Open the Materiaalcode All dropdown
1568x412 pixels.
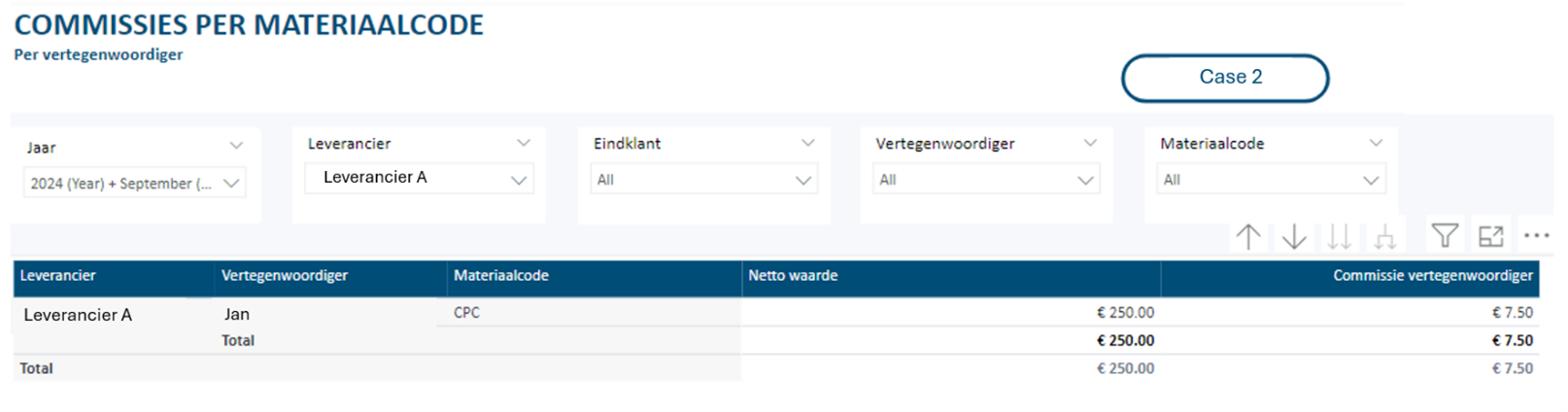click(x=1271, y=180)
